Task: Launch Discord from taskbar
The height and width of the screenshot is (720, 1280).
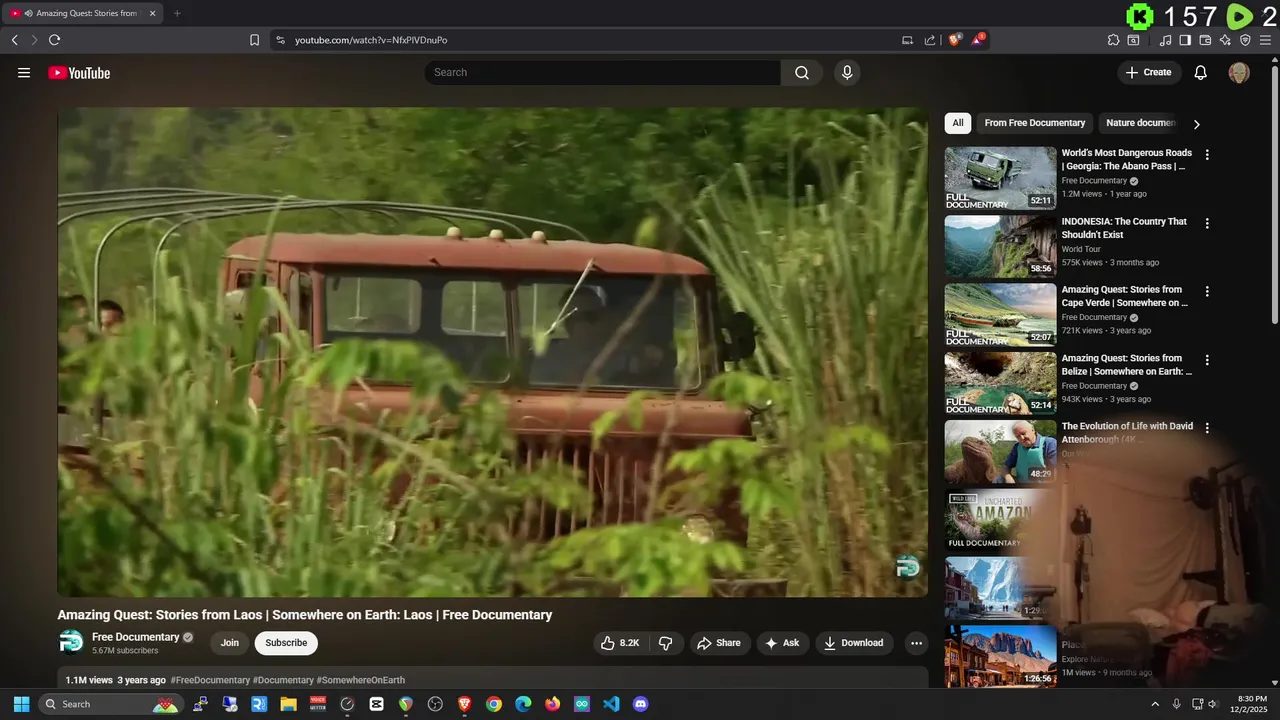Action: pos(641,704)
